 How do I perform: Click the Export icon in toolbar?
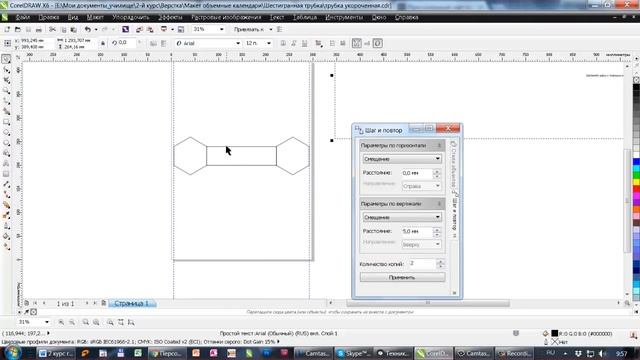[x=150, y=29]
